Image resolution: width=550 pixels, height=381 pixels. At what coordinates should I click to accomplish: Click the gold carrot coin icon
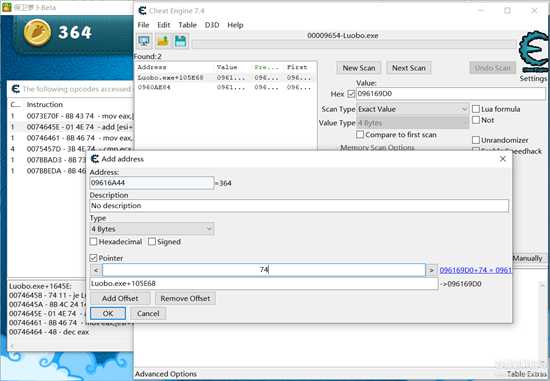pos(37,32)
